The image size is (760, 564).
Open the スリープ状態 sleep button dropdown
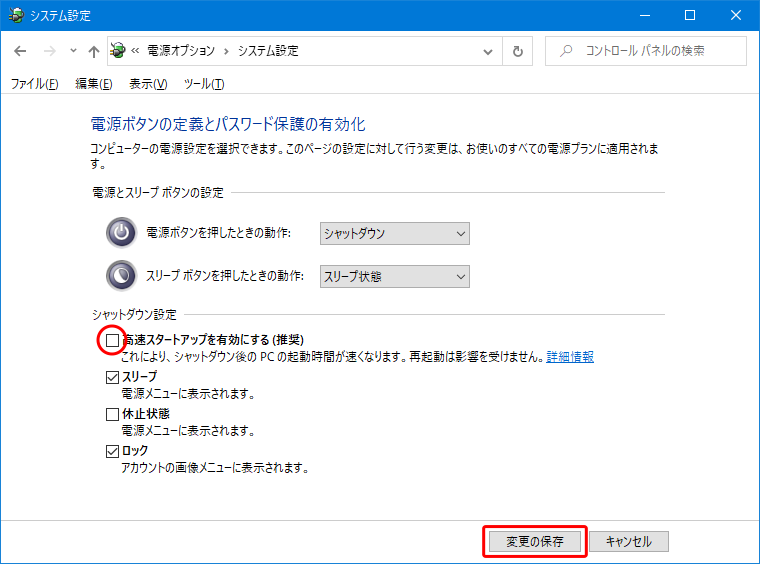pyautogui.click(x=394, y=276)
